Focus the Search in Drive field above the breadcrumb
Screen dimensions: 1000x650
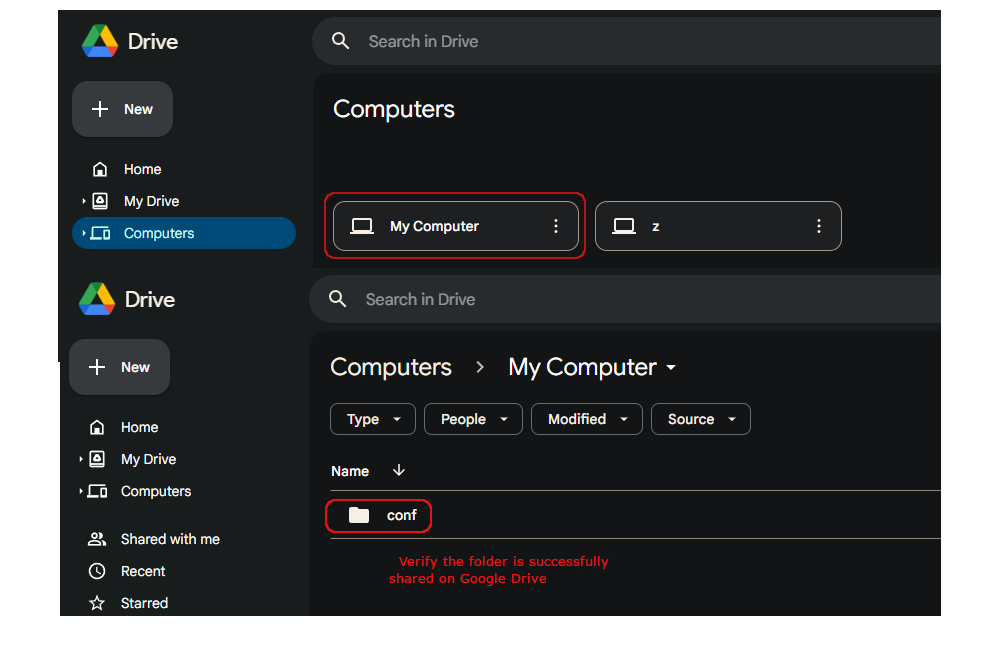click(x=625, y=299)
